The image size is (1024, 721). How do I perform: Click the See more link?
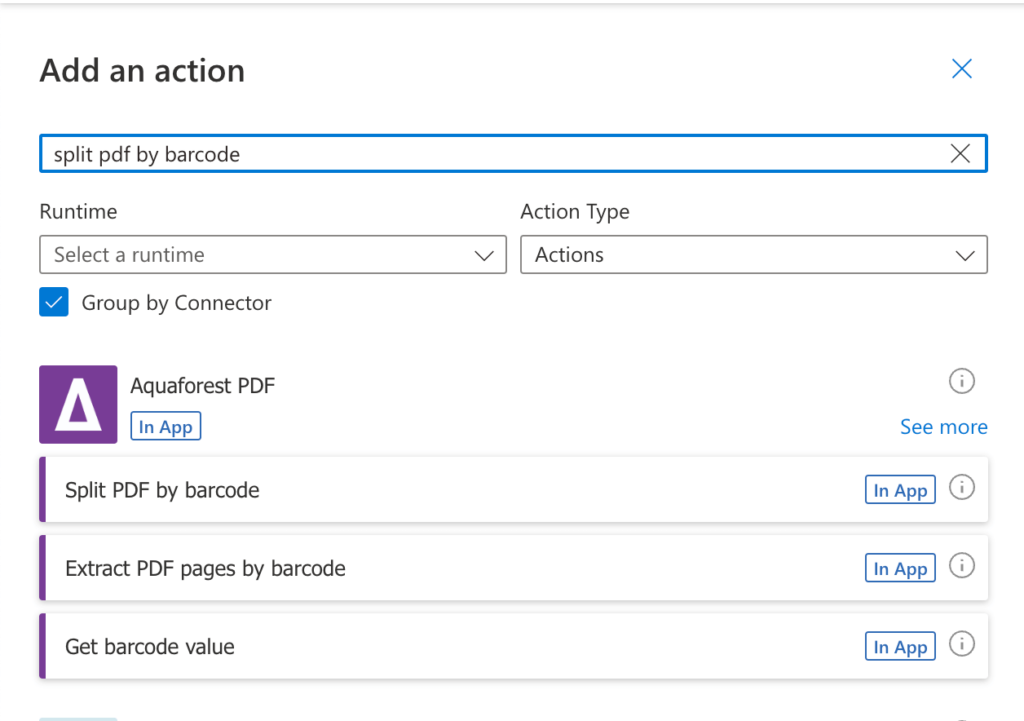(943, 427)
